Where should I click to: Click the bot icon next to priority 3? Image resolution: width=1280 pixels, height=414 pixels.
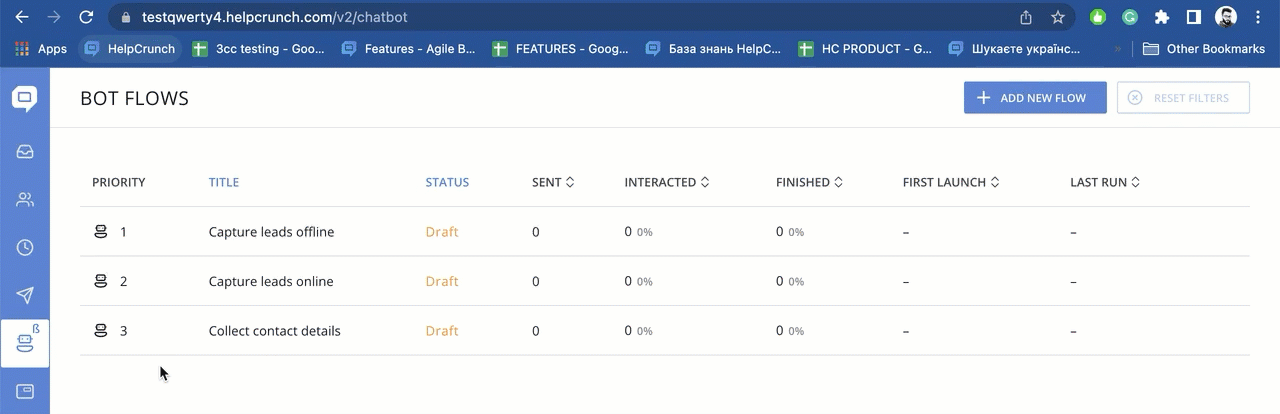coord(100,331)
